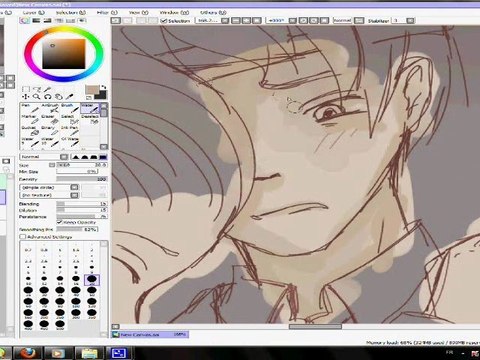Click the undo button in toolbar
This screenshot has width=480, height=360.
116,21
